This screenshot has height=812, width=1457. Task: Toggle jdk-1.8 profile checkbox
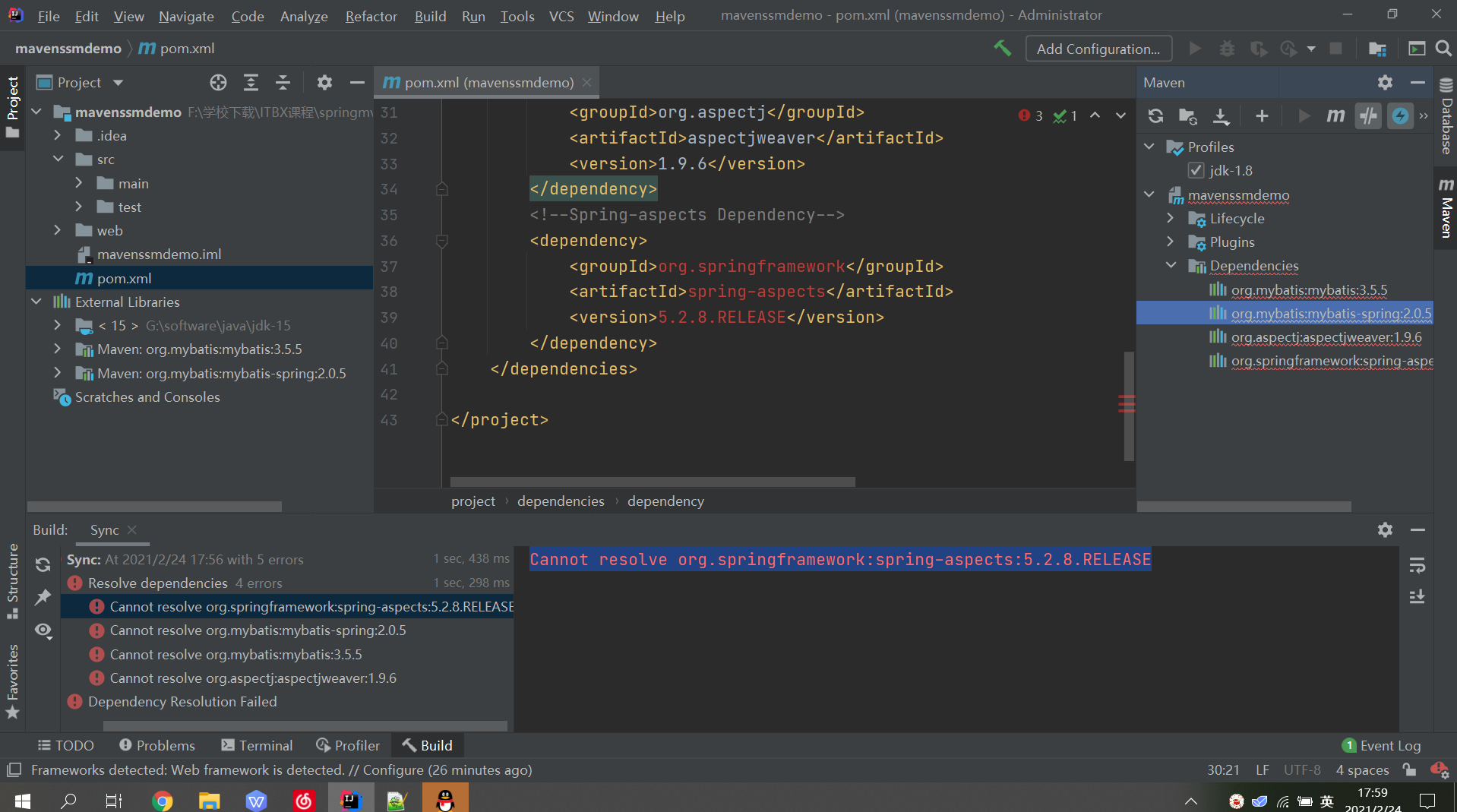click(1196, 170)
